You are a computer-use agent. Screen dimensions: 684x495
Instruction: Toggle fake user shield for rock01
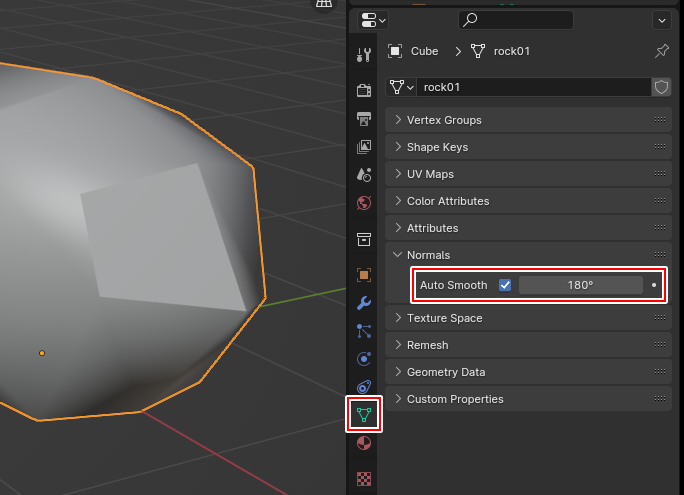tap(661, 87)
